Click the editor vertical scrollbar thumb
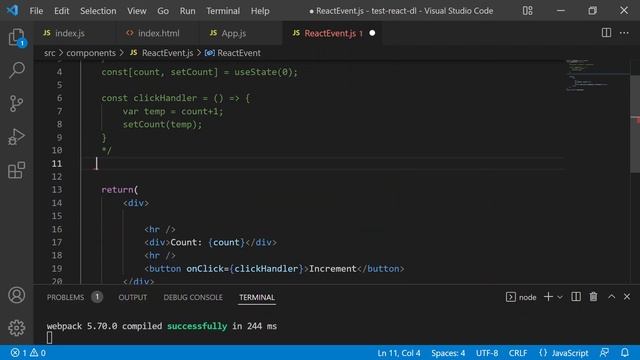640x360 pixels. [635, 124]
